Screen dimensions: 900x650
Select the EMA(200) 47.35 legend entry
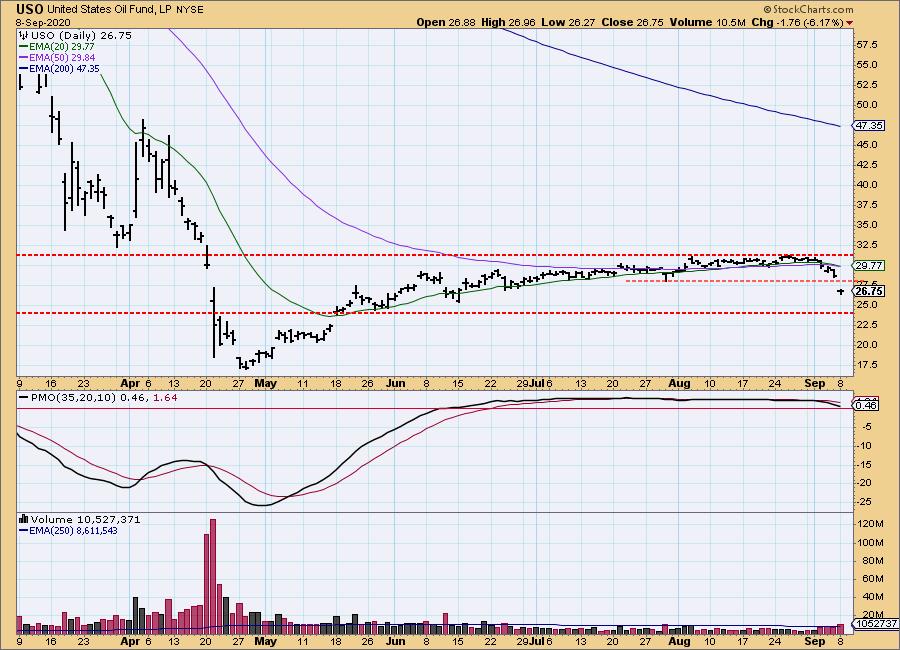tap(60, 68)
